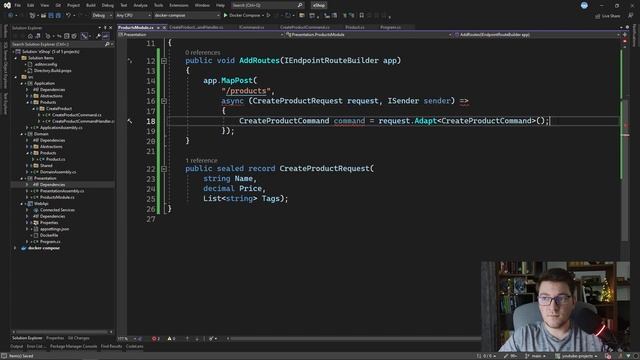Click the '1 reference' CodeLens link

pyautogui.click(x=201, y=160)
